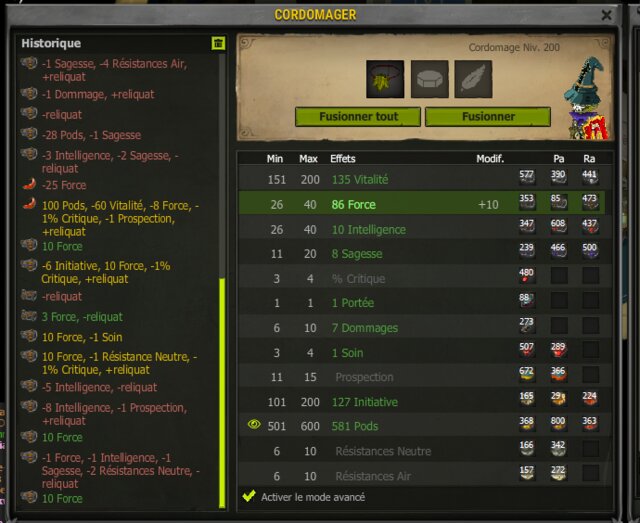Select the leaf amulet item slot
Image resolution: width=640 pixels, height=523 pixels.
[385, 79]
